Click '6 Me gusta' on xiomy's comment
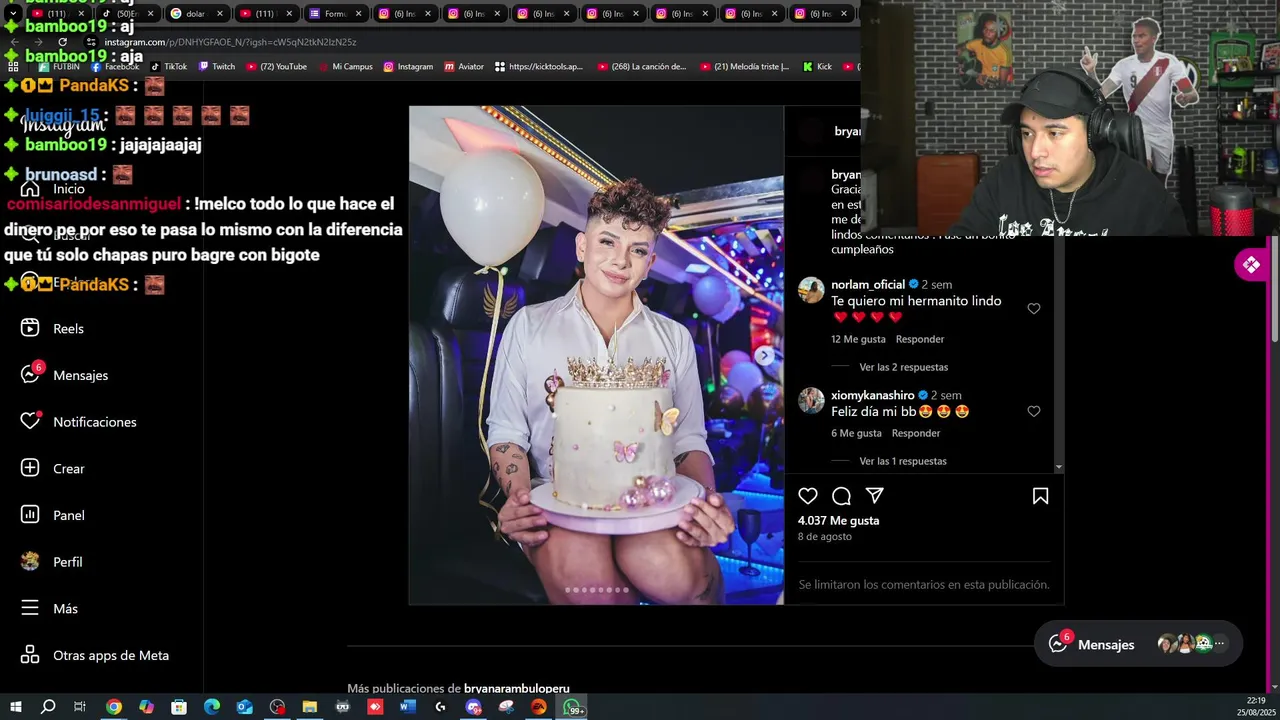1280x720 pixels. click(x=856, y=433)
